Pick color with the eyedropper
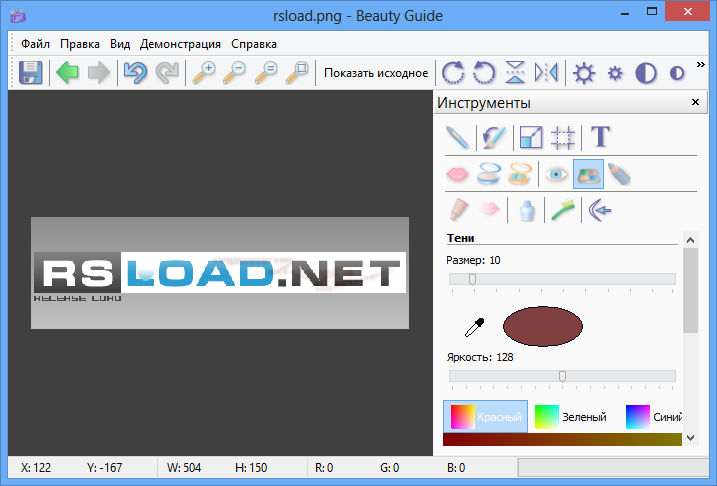This screenshot has height=486, width=717. (x=475, y=327)
